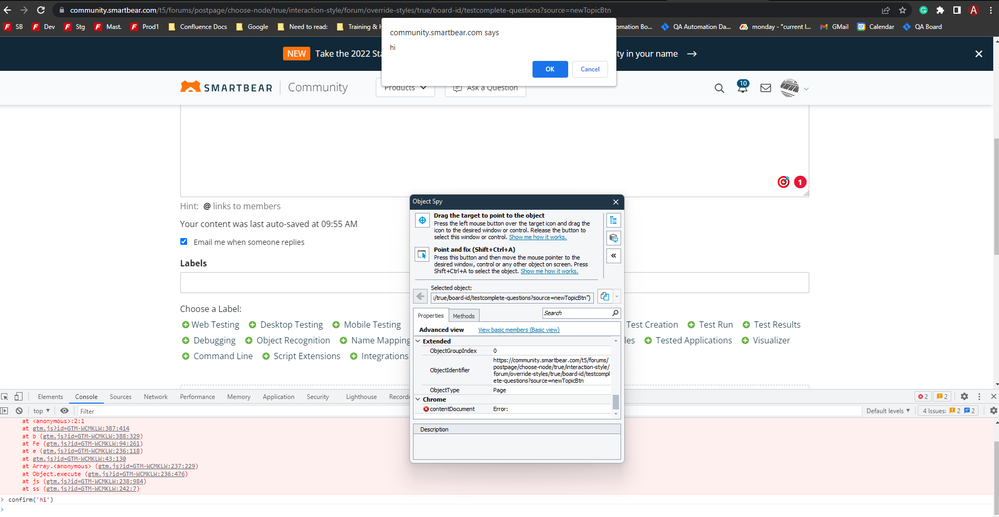
Task: Click the Object Spy back arrow
Action: tap(420, 296)
